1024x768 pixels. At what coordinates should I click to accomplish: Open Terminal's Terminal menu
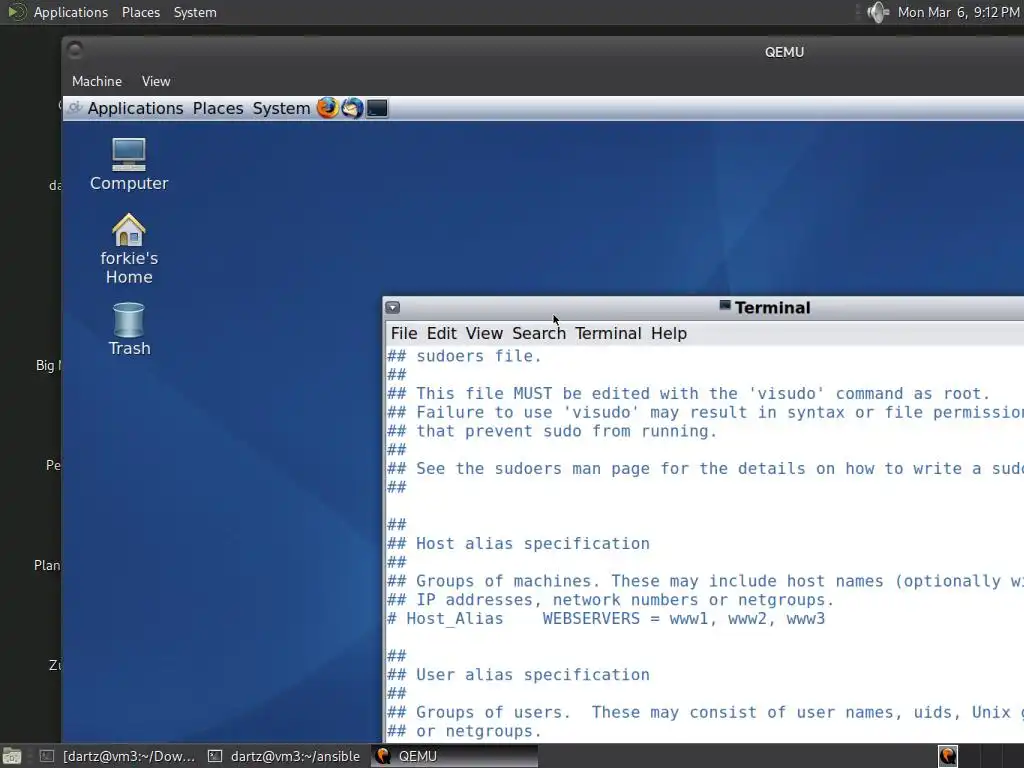point(608,334)
